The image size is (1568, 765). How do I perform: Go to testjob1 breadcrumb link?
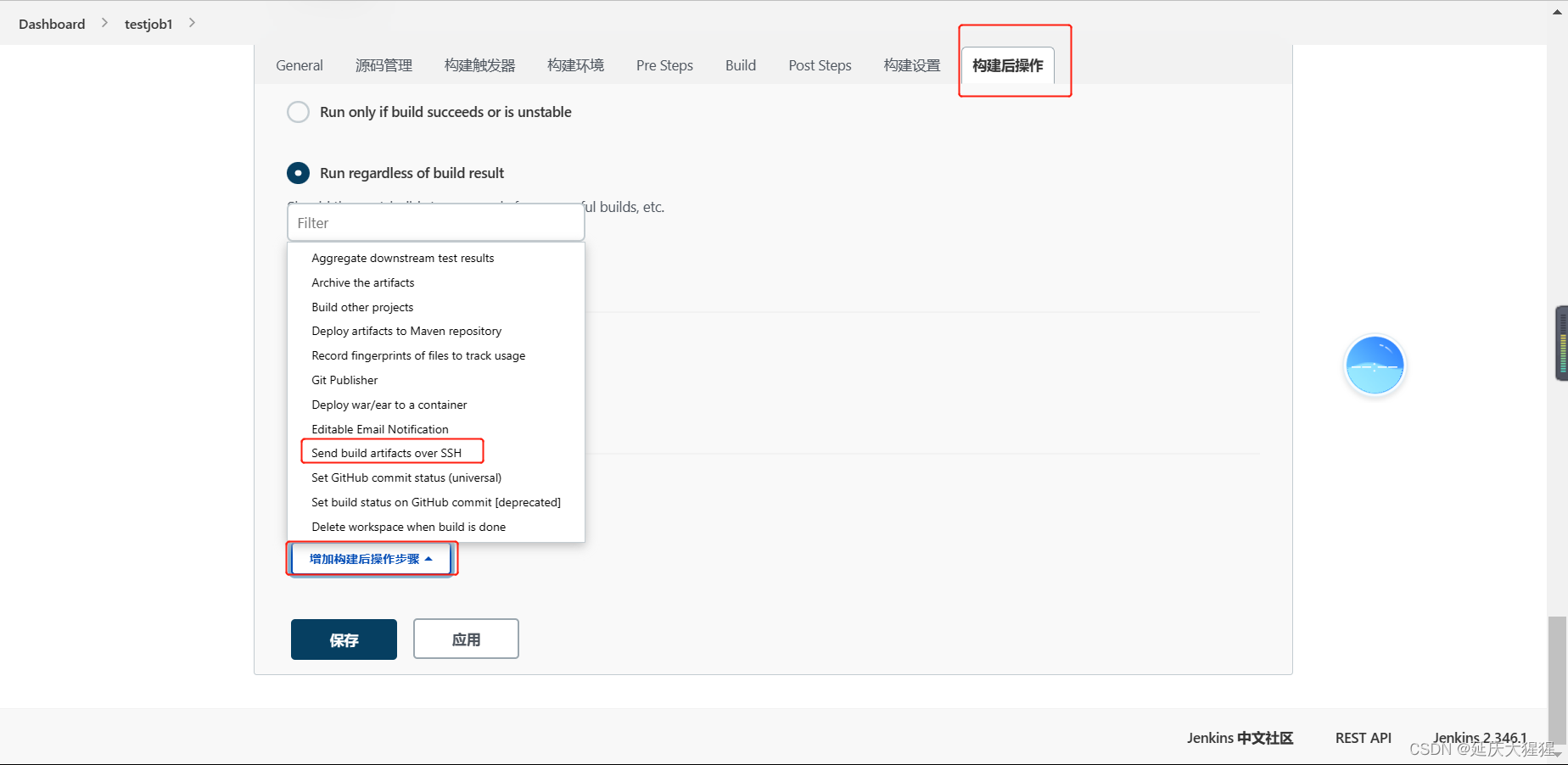[x=148, y=24]
